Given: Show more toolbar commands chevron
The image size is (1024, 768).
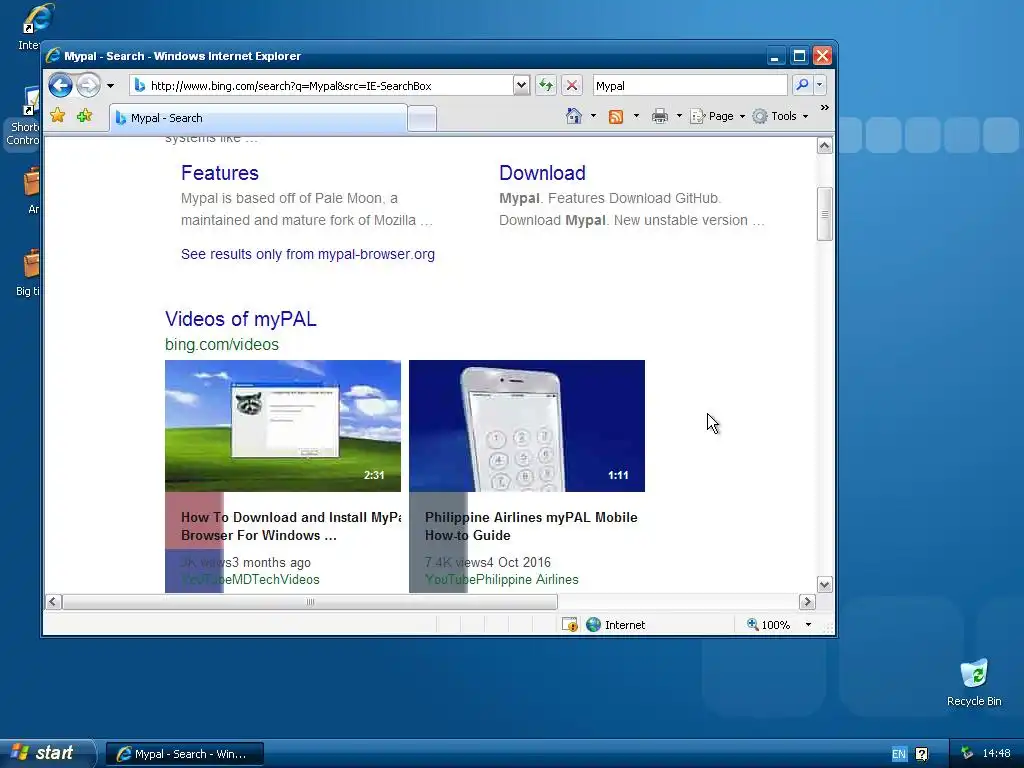Looking at the screenshot, I should [x=825, y=108].
